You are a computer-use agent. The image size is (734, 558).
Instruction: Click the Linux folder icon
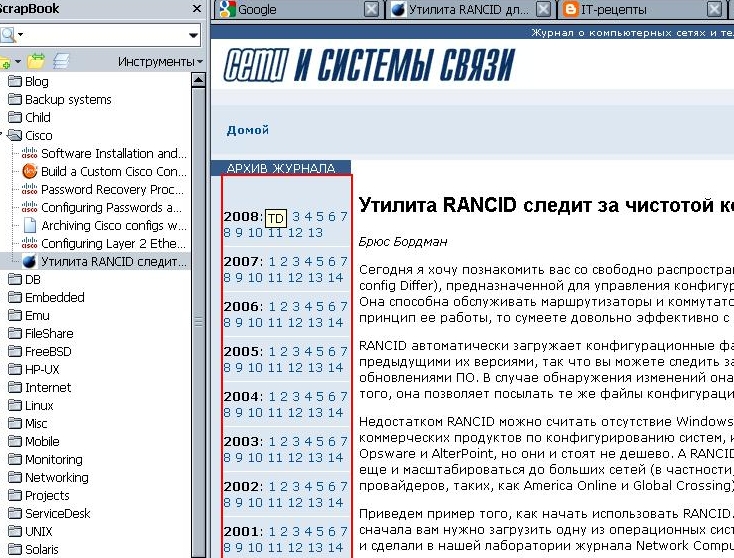click(15, 405)
